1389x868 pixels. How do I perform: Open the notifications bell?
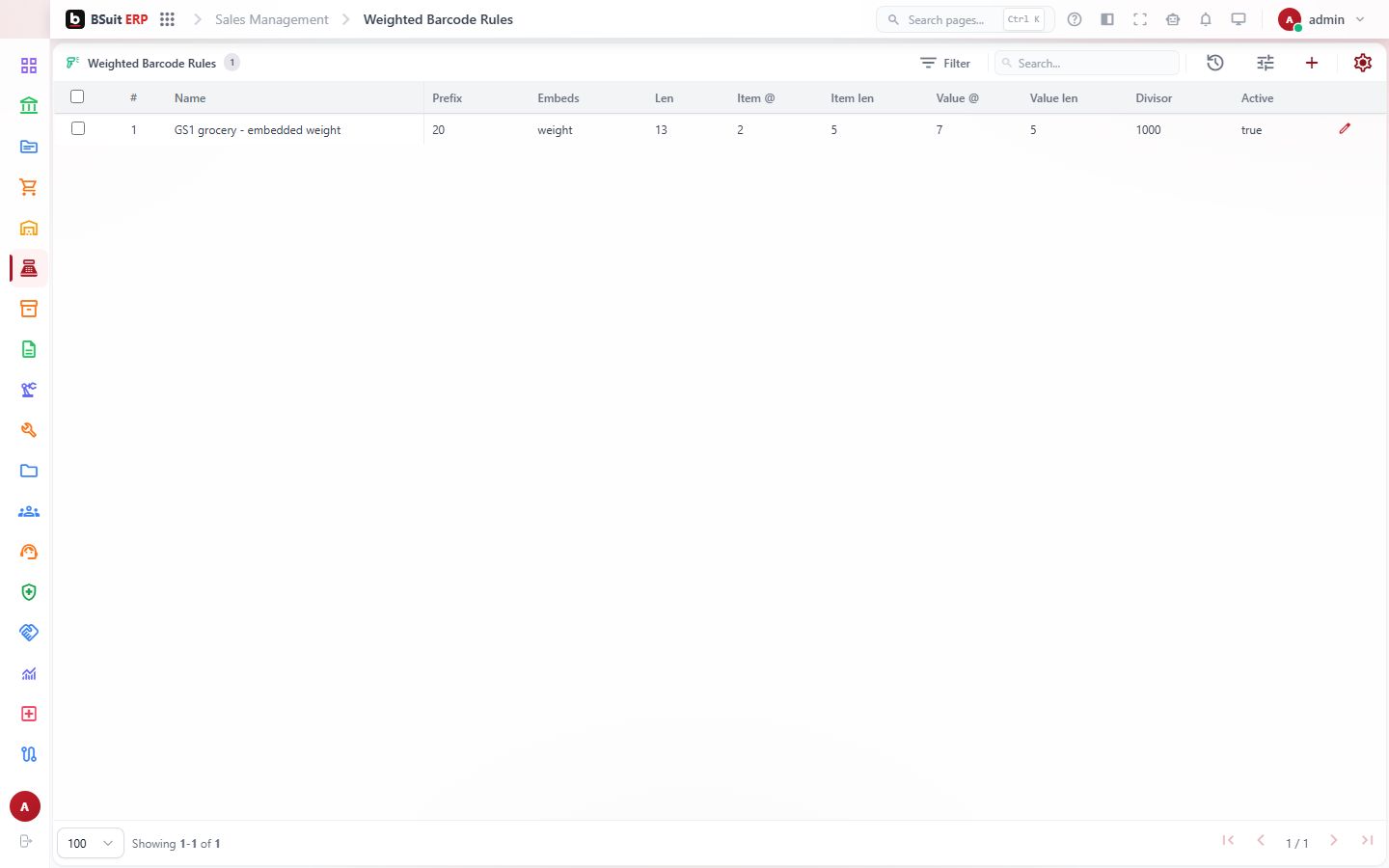click(1206, 19)
